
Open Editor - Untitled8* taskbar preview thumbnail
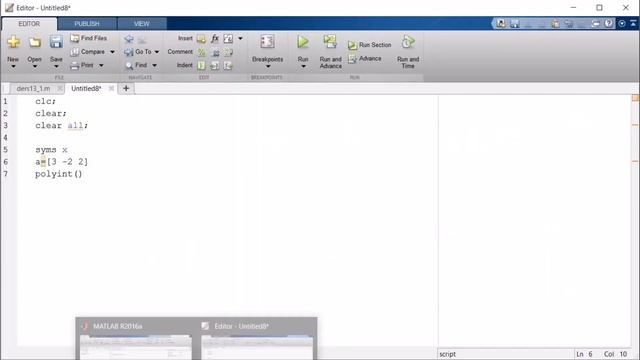tap(257, 338)
